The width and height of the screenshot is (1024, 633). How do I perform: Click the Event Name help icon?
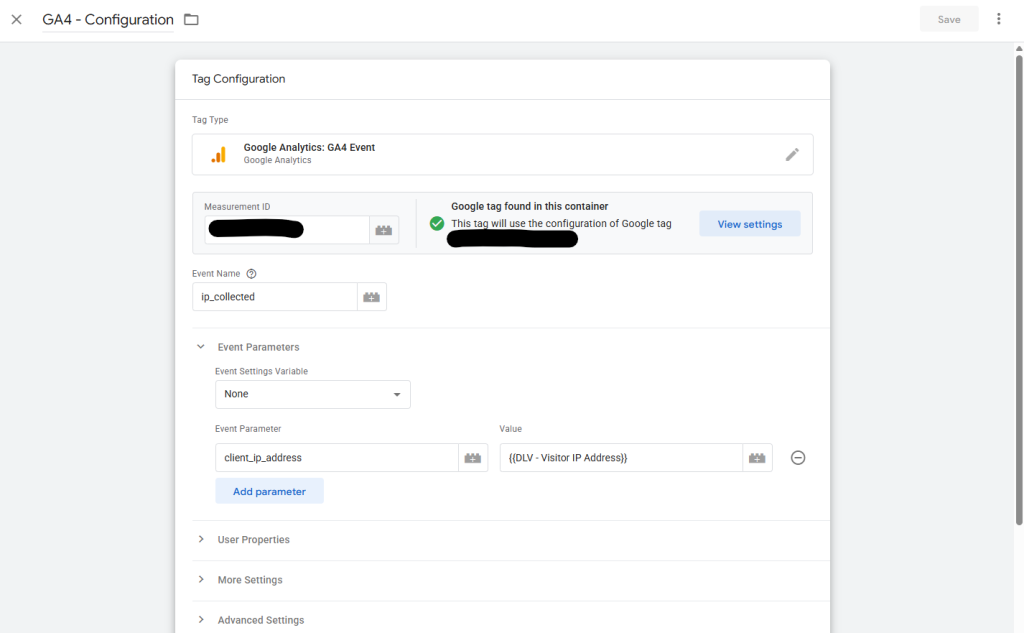point(251,273)
